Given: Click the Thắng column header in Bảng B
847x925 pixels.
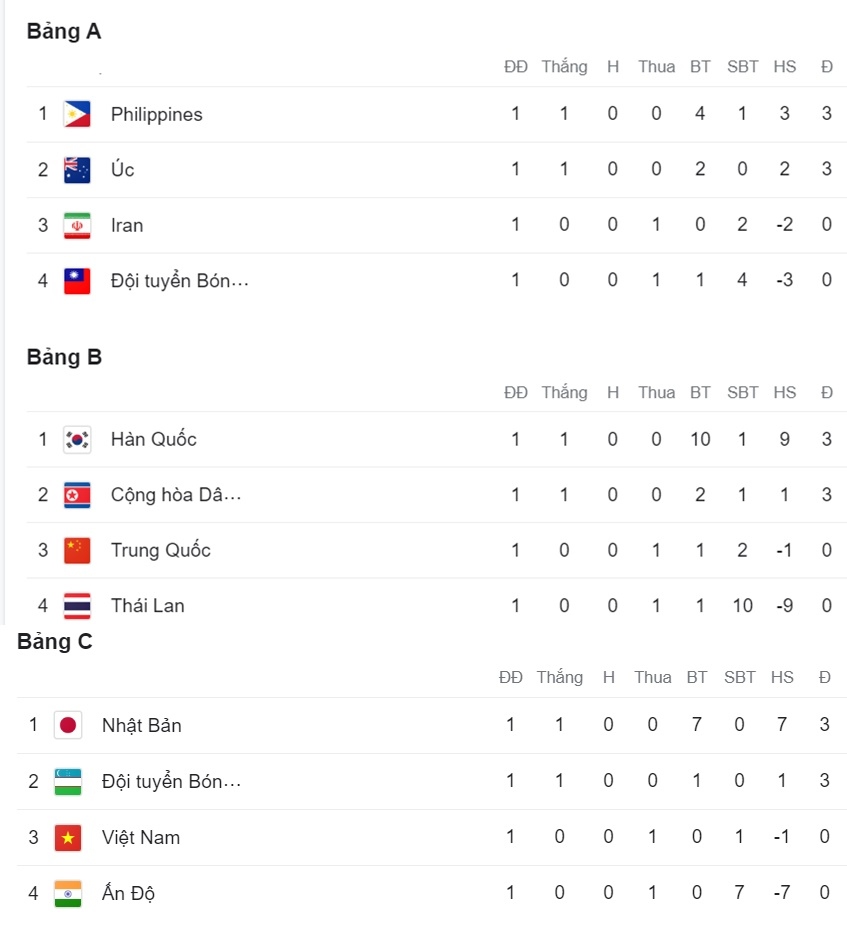Looking at the screenshot, I should [x=564, y=393].
